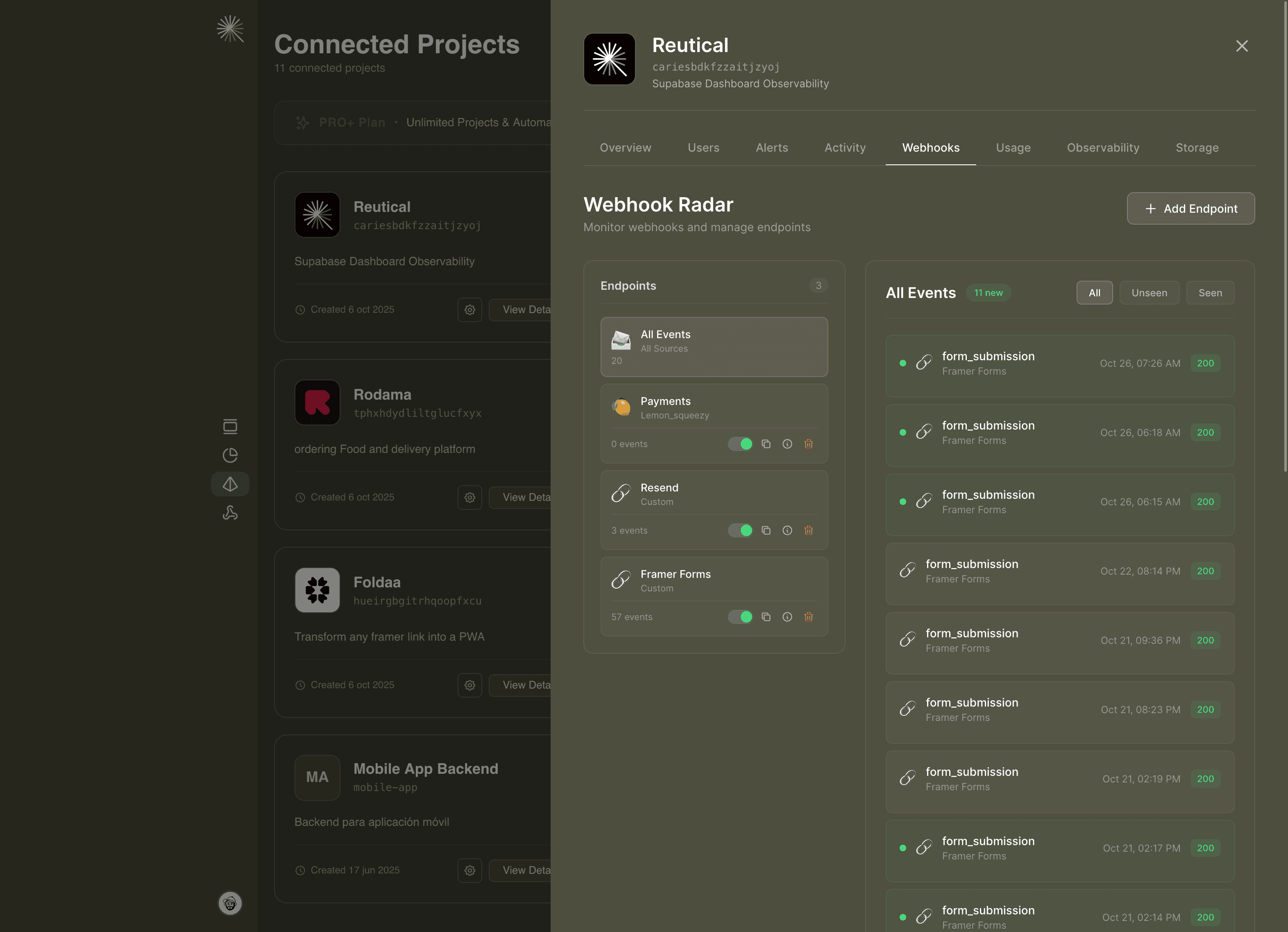Select the Resend endpoint card
Viewport: 1288px width, 932px height.
coord(714,510)
